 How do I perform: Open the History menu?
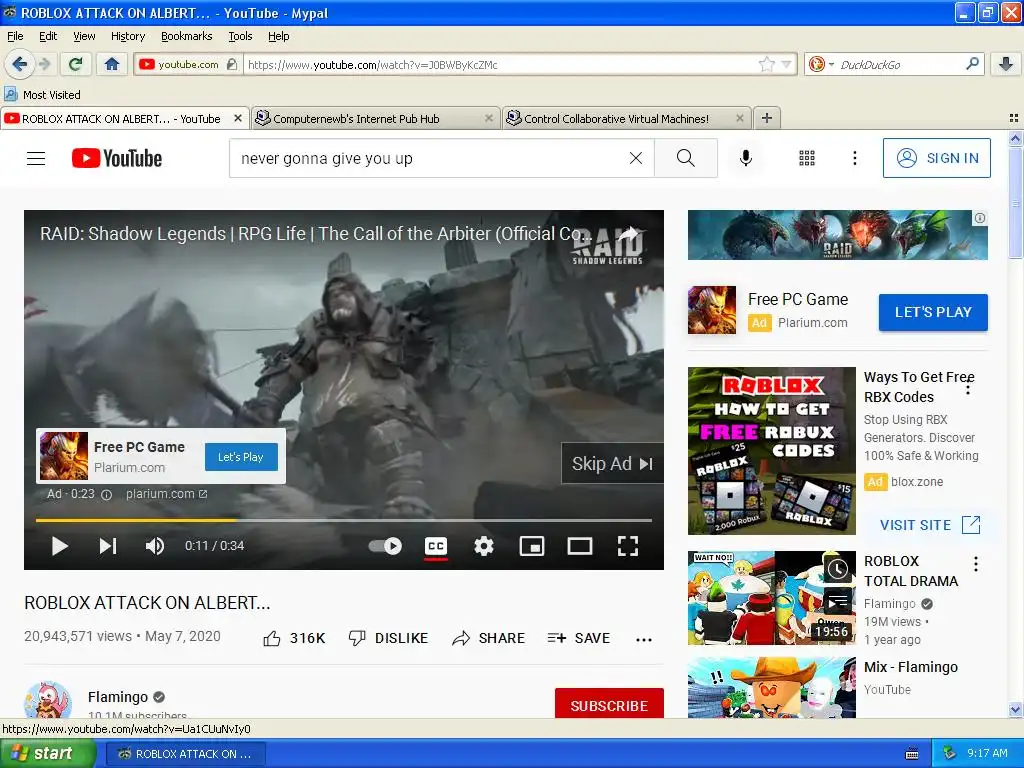tap(127, 36)
